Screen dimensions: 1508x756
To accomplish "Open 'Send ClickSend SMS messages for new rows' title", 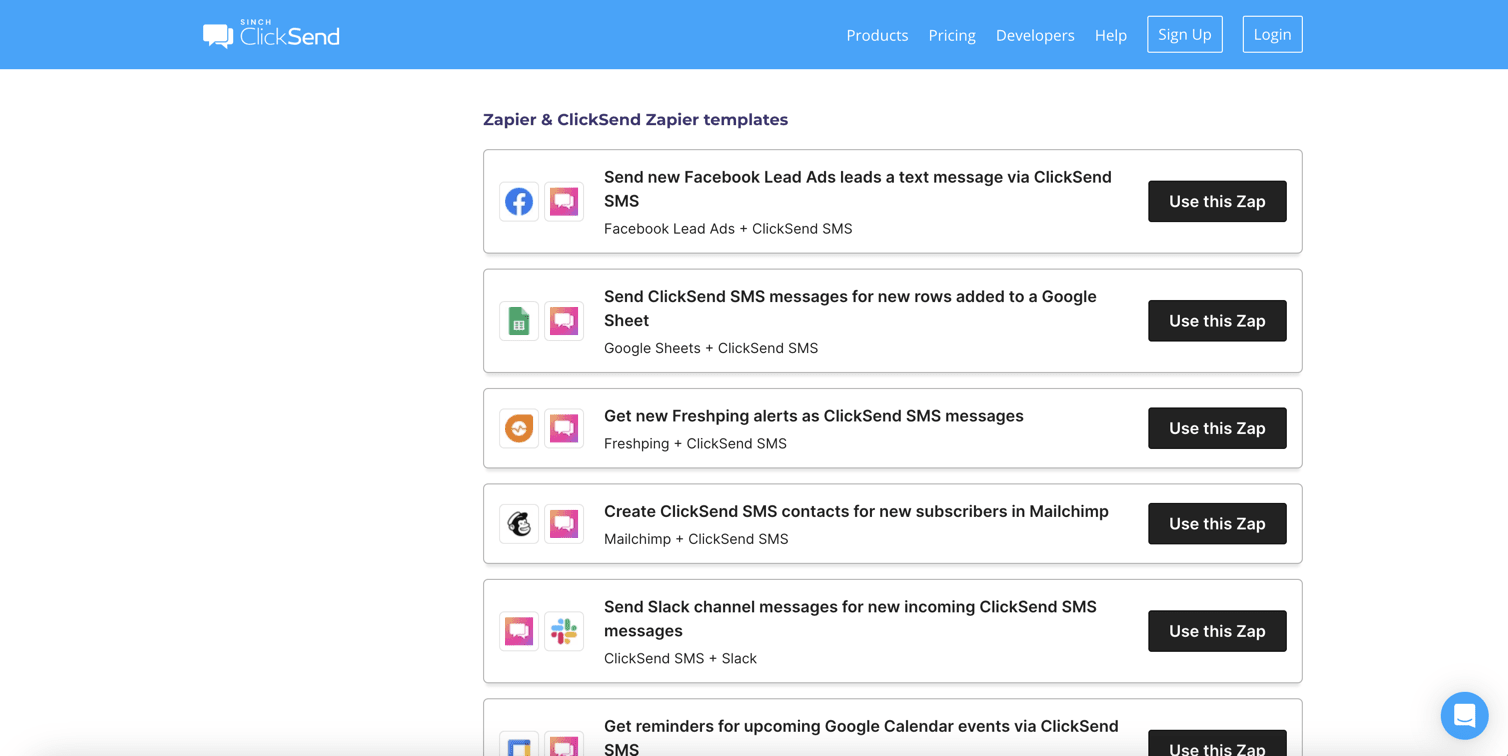I will pyautogui.click(x=850, y=308).
